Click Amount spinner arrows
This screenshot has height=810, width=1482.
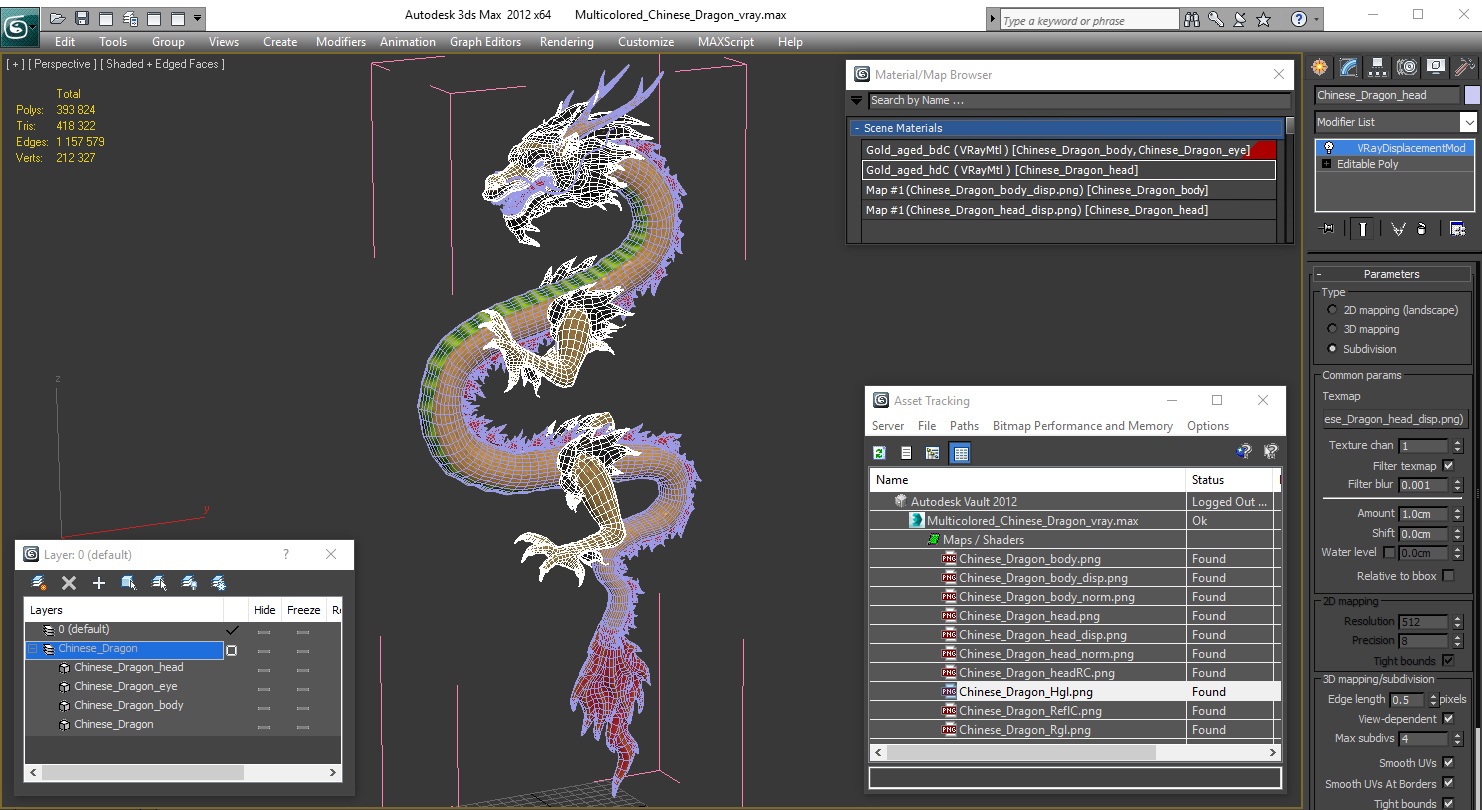pyautogui.click(x=1457, y=514)
